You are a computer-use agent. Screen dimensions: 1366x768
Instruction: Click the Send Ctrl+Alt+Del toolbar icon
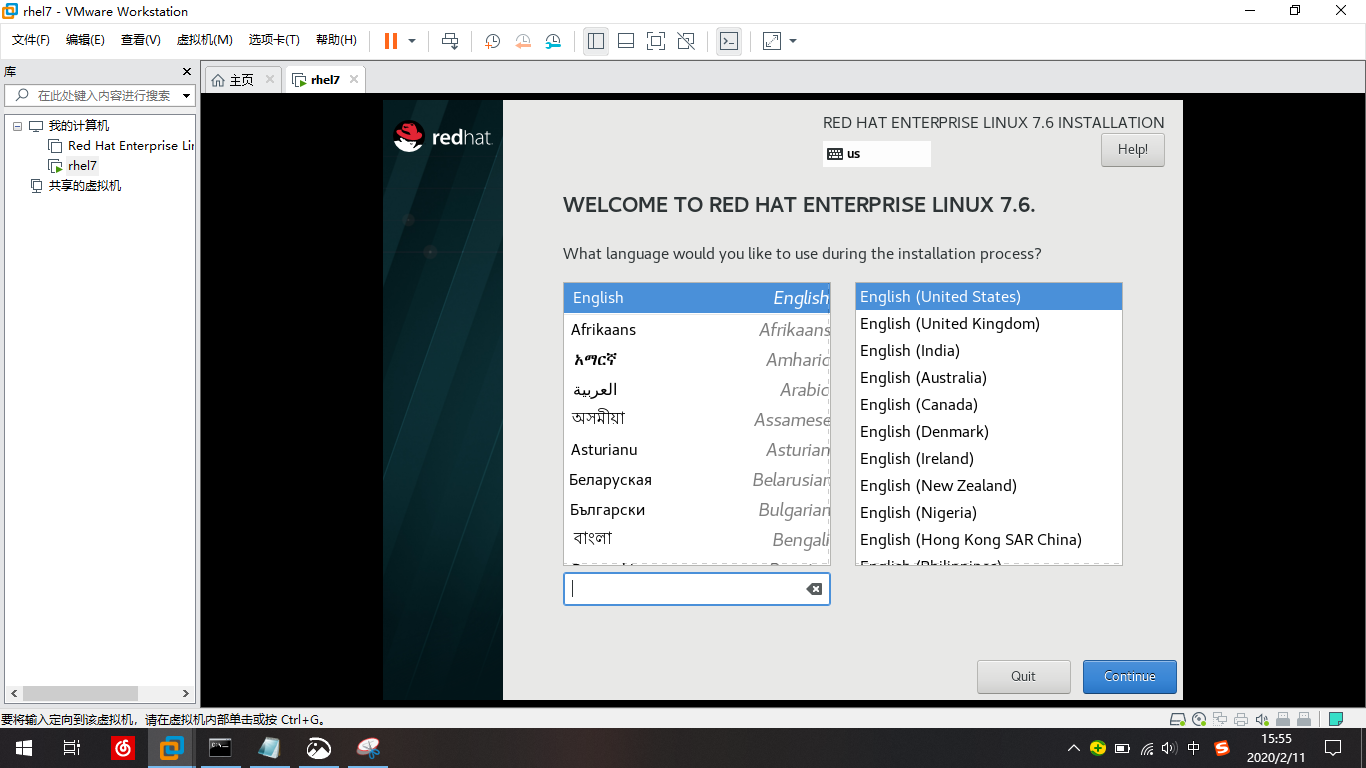click(450, 41)
